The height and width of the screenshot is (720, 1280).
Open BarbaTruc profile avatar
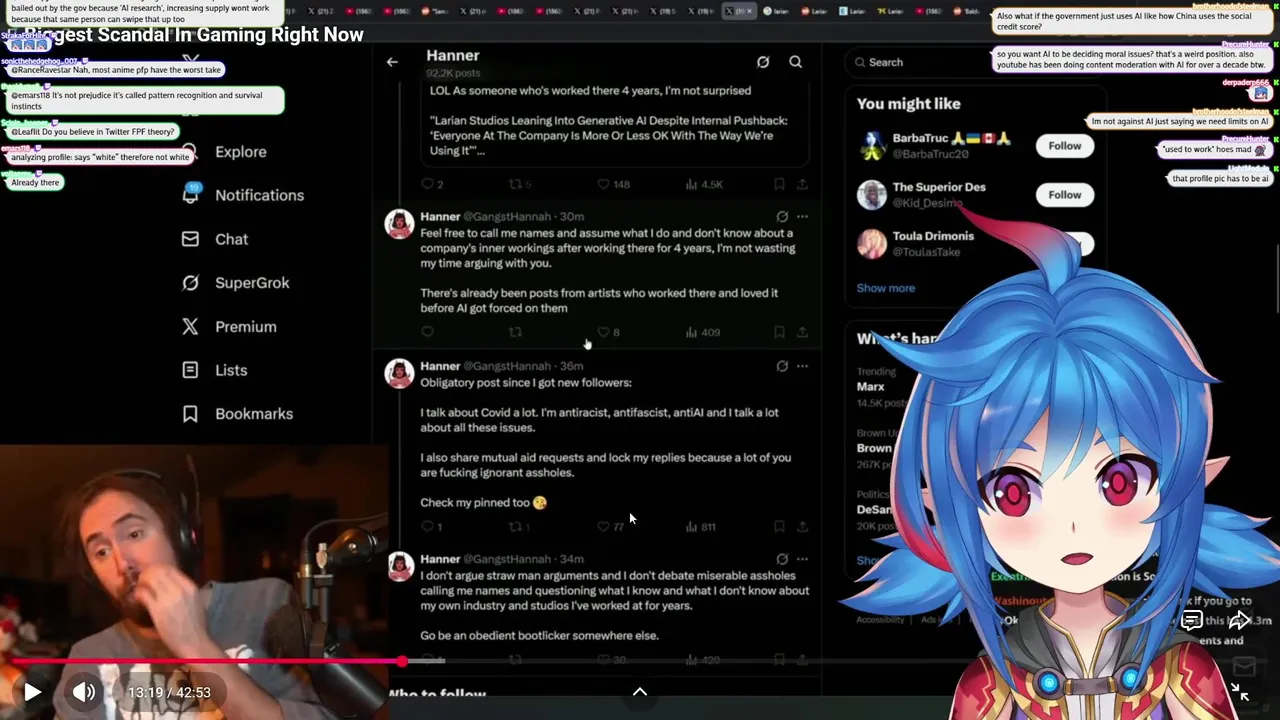[x=872, y=146]
